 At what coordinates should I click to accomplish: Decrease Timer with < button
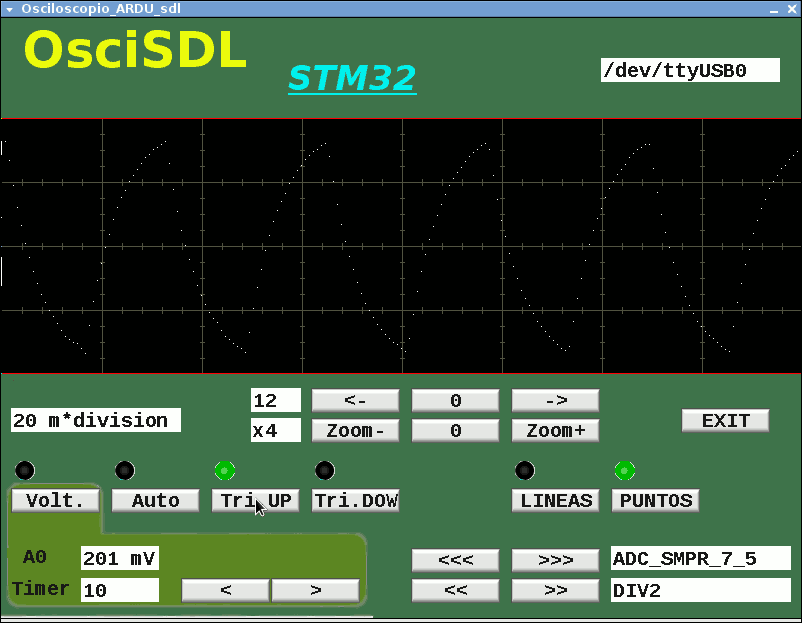click(x=226, y=590)
